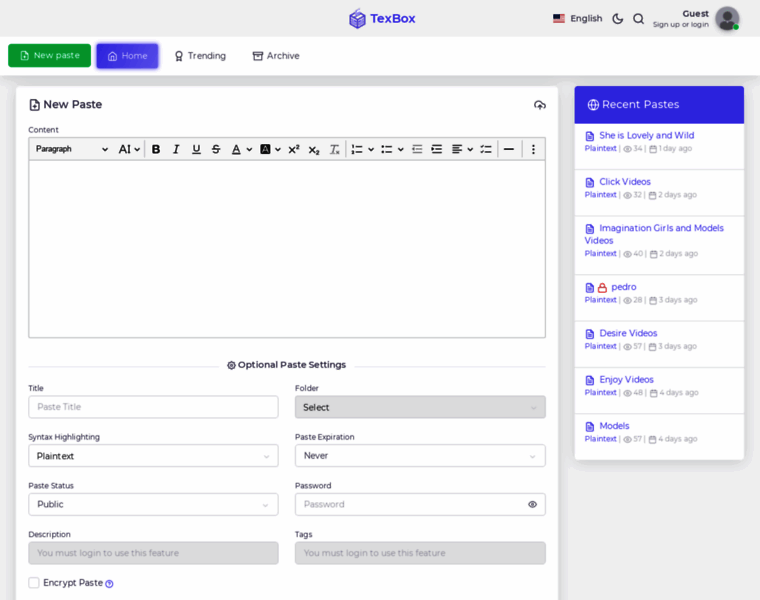Viewport: 760px width, 600px height.
Task: Open the Trending page
Action: pos(200,56)
